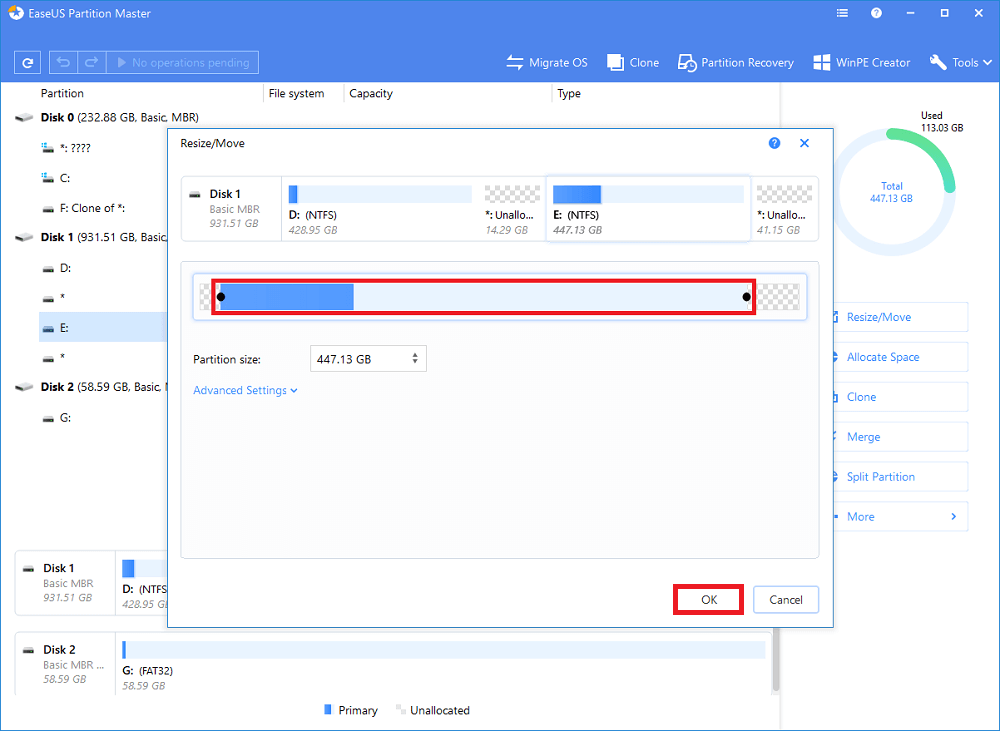
Task: Click the Capacity column header
Action: [x=371, y=93]
